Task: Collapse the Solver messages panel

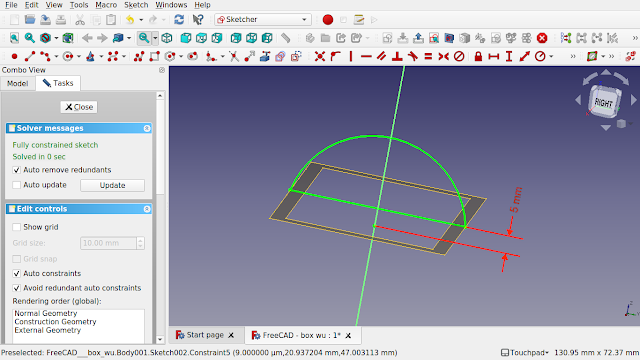Action: pyautogui.click(x=147, y=129)
